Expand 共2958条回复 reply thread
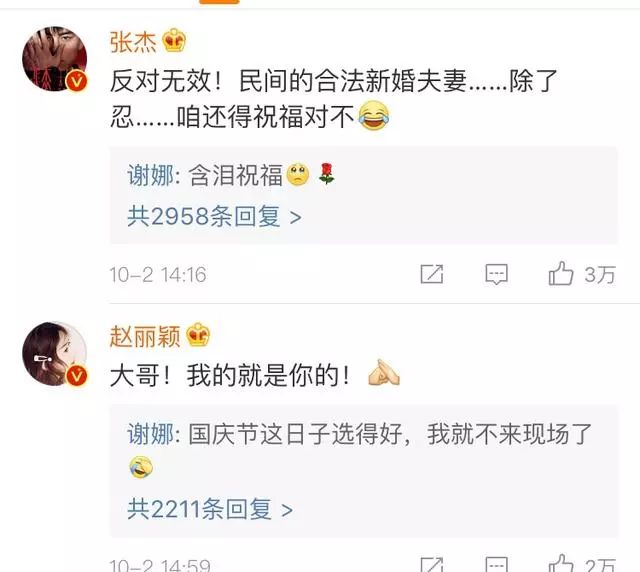Viewport: 640px width, 572px height. pyautogui.click(x=215, y=216)
